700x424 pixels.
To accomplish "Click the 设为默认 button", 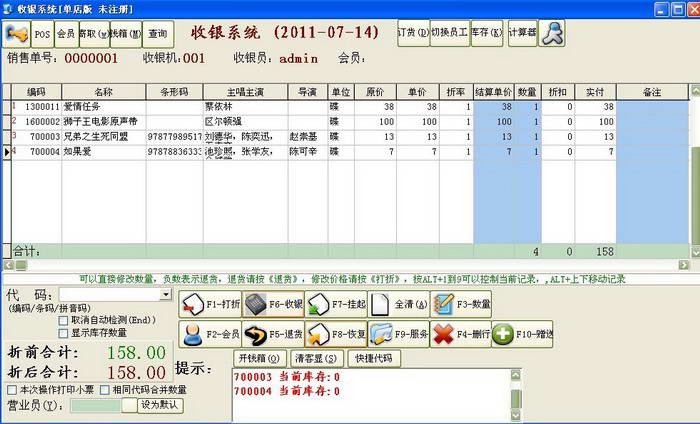I will [160, 405].
